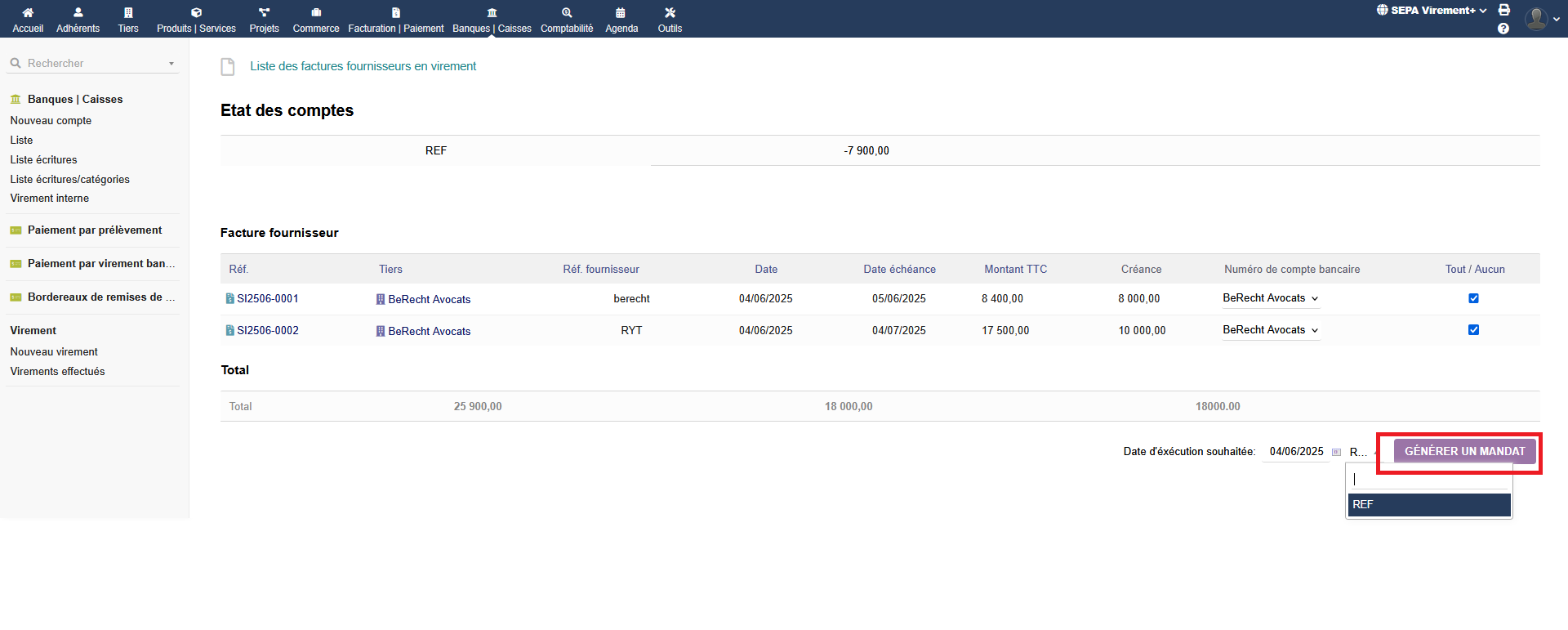The width and height of the screenshot is (1568, 630).
Task: Click the Tout select-all link
Action: 1454,269
